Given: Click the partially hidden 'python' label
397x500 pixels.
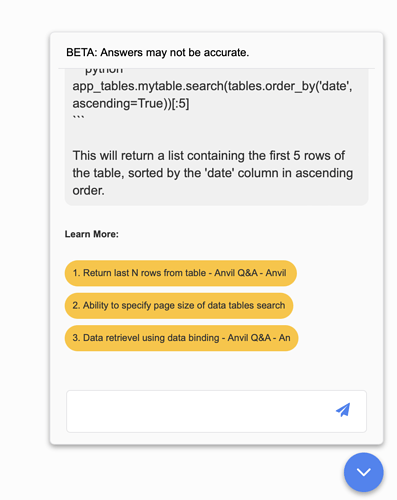Looking at the screenshot, I should 104,71.
